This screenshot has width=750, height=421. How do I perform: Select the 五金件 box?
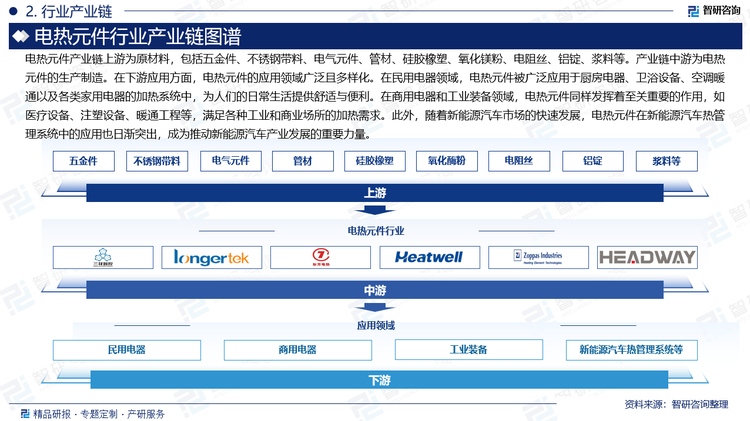click(84, 161)
